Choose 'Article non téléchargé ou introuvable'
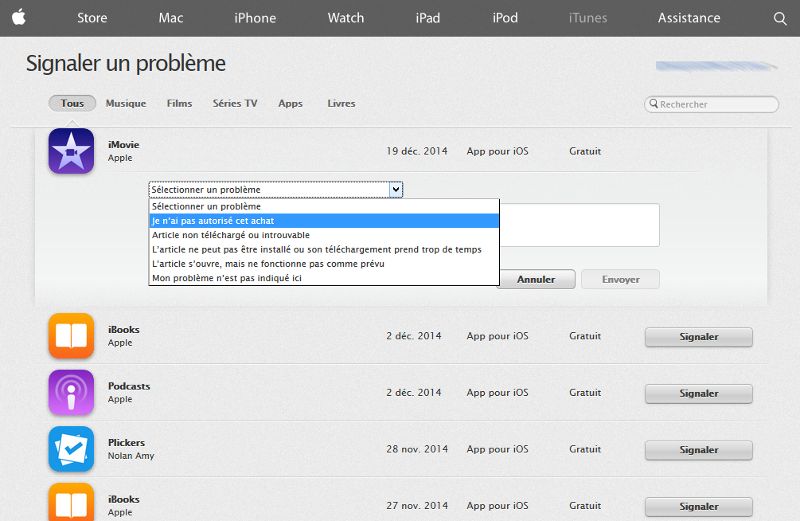This screenshot has width=800, height=521. (323, 235)
